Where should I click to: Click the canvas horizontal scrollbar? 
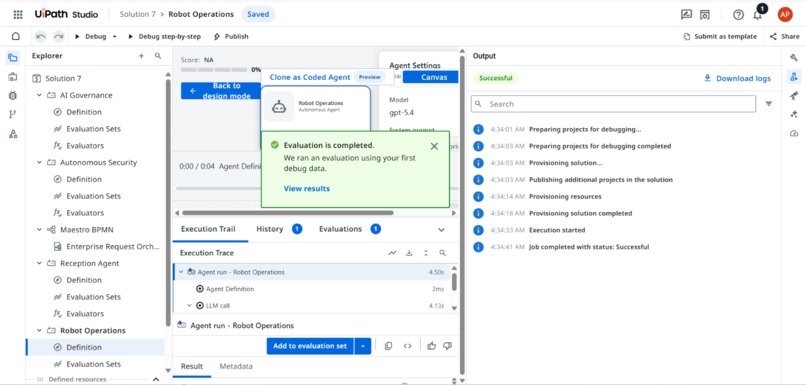(x=288, y=213)
